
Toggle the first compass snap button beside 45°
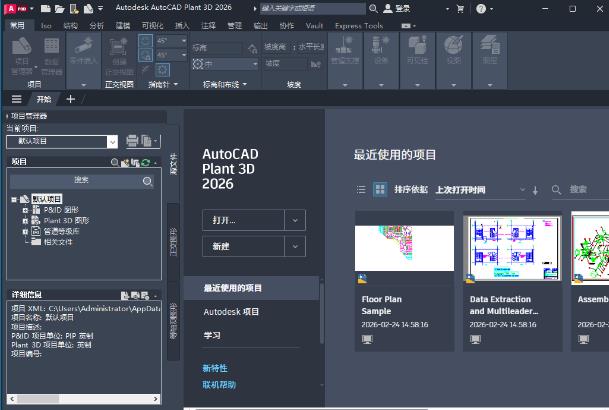[146, 40]
